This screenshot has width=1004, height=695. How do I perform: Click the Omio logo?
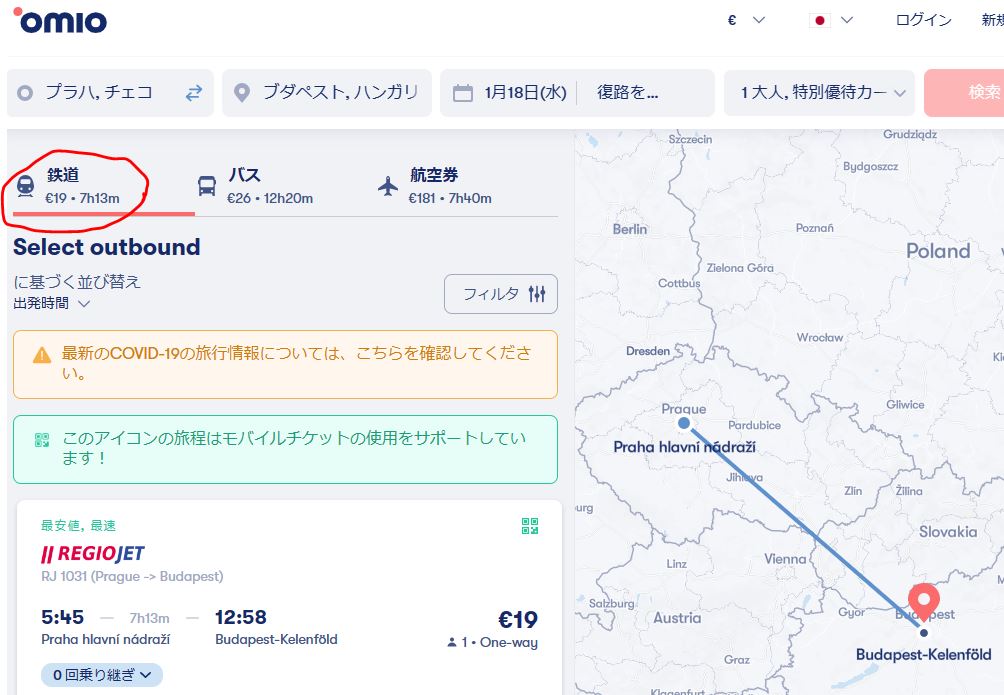tap(60, 20)
